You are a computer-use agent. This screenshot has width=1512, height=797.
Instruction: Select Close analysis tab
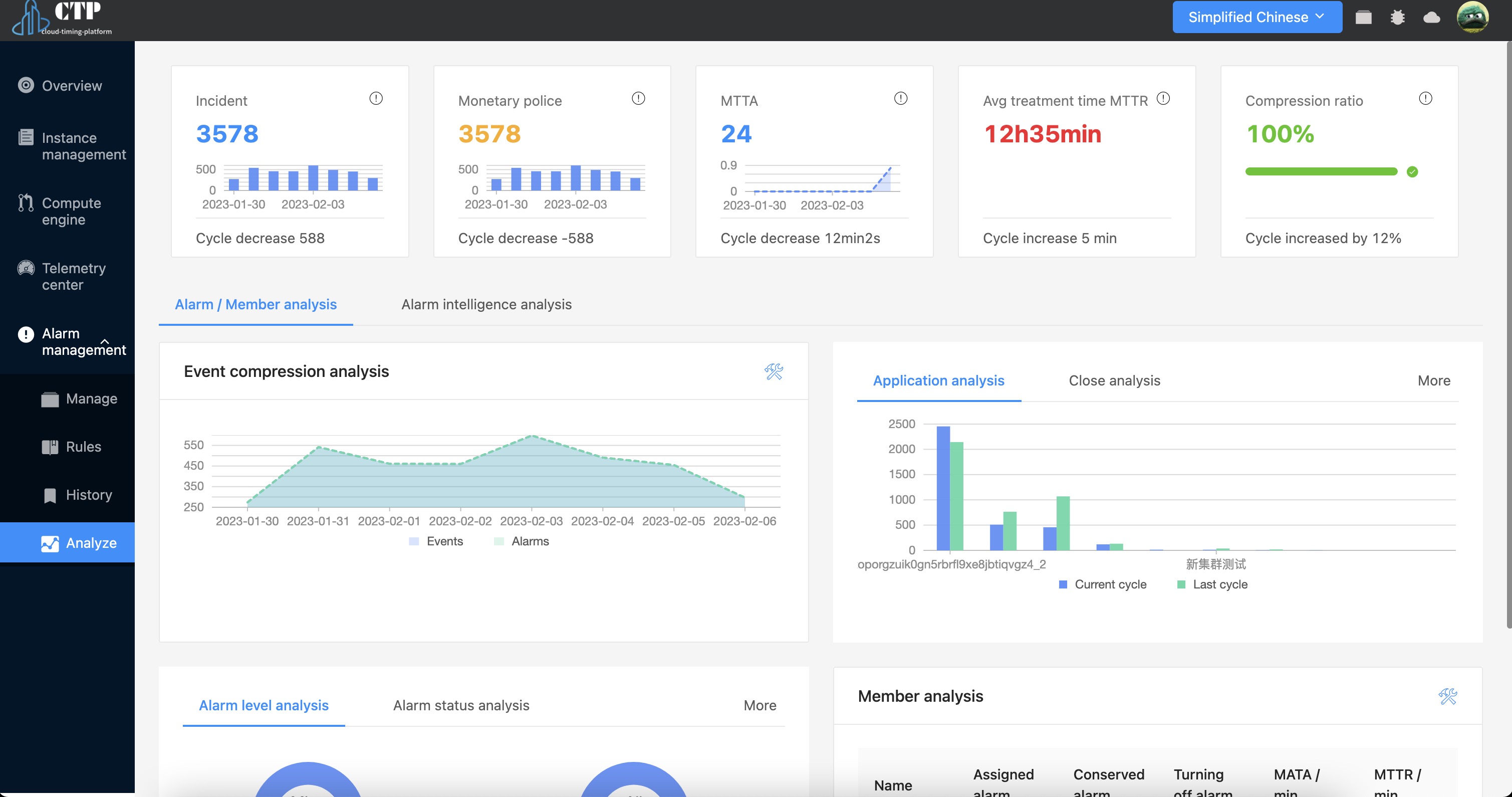(1114, 380)
